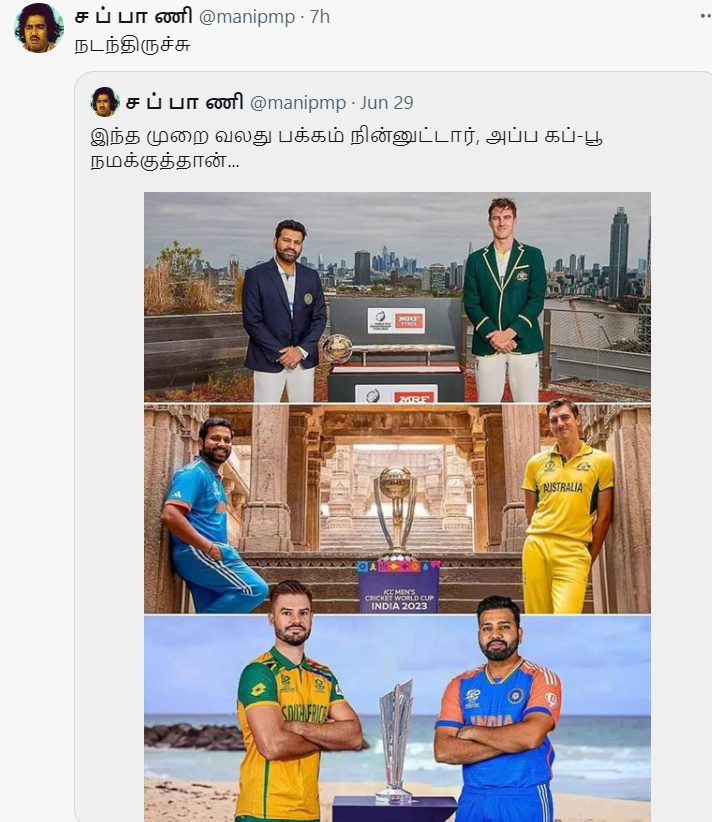Viewport: 712px width, 822px height.
Task: Open the large profile avatar of the main tweet
Action: click(39, 28)
